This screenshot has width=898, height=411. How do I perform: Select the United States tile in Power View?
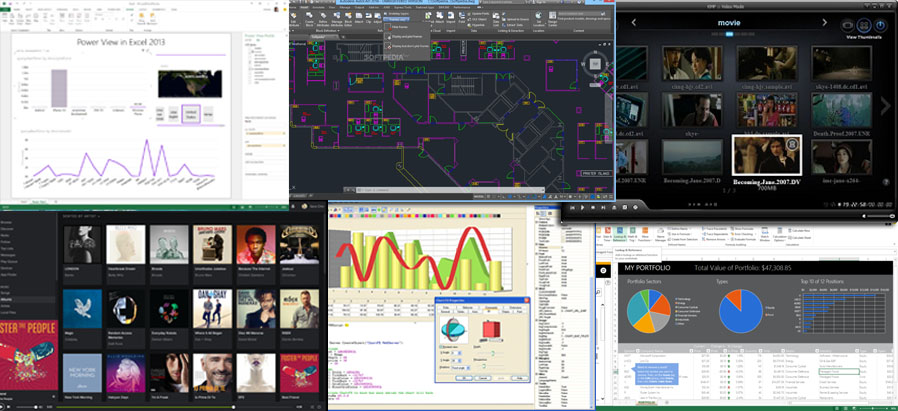tap(191, 114)
